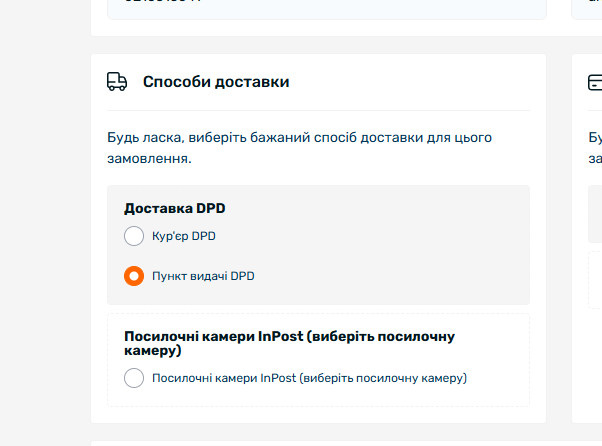
Task: Click the payment card icon at right edge
Action: click(595, 82)
